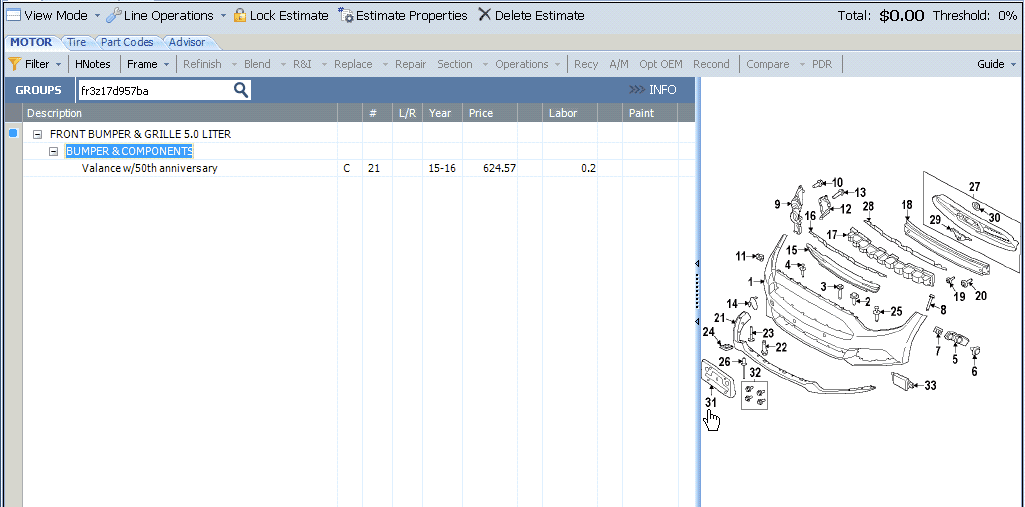
Task: Click the Operations toolbar button
Action: coord(522,64)
